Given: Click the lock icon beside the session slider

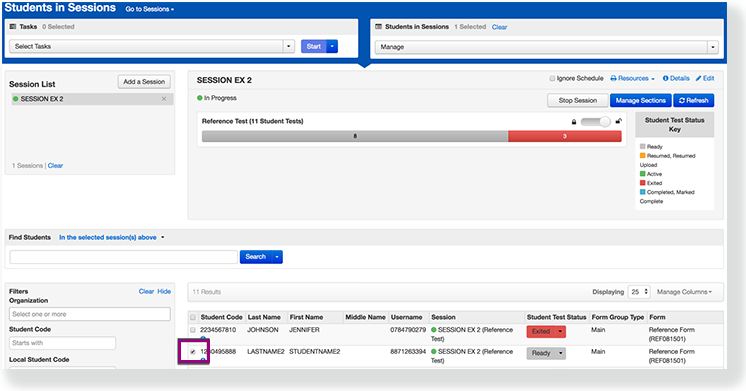Looking at the screenshot, I should (x=574, y=122).
